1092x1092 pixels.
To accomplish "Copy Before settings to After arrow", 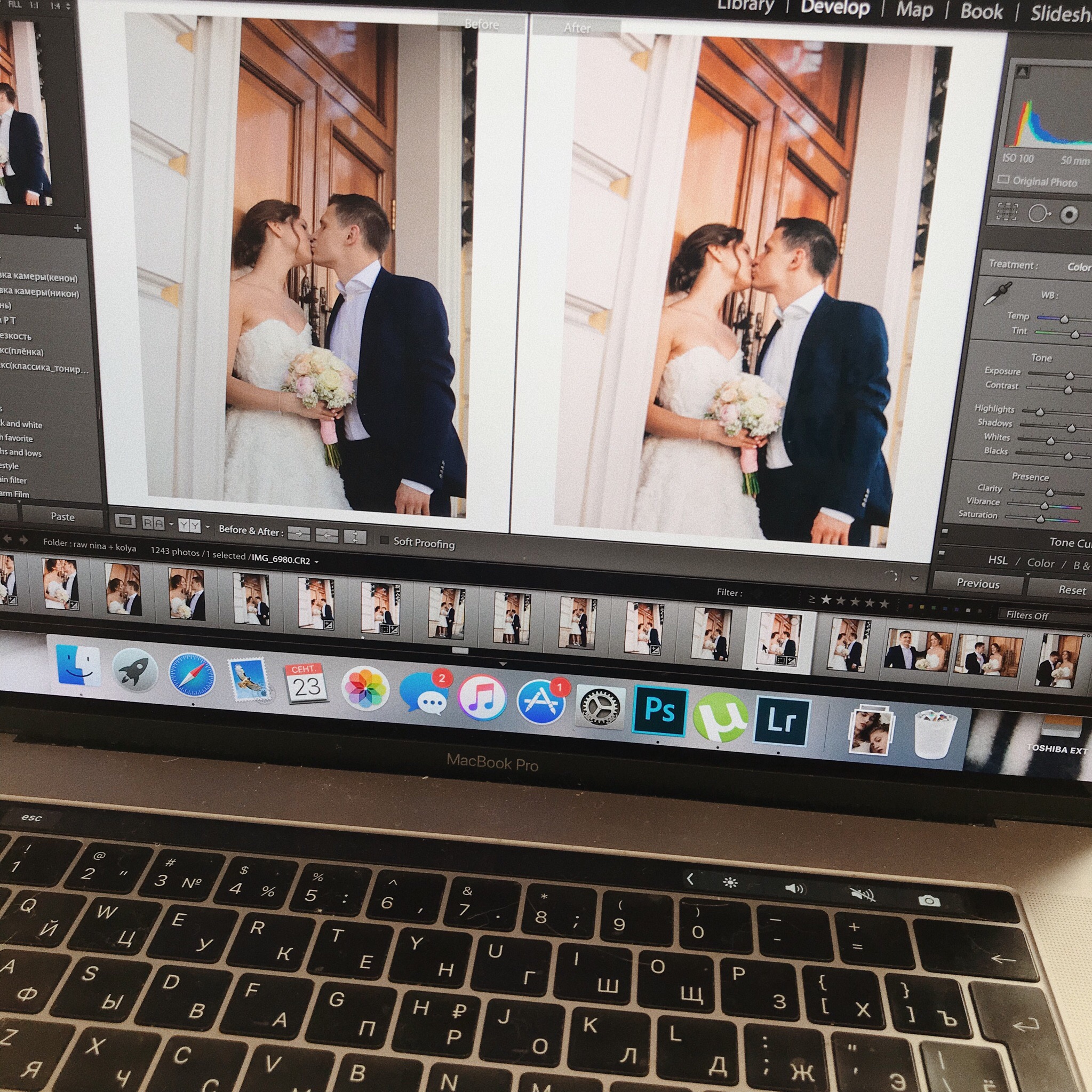I will [298, 532].
